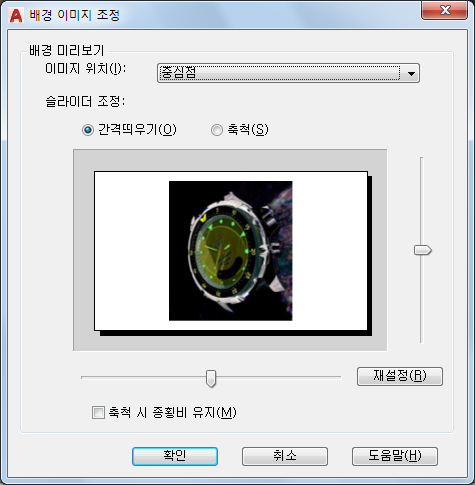The height and width of the screenshot is (485, 475).
Task: Click the vertical slider thumb
Action: click(423, 250)
